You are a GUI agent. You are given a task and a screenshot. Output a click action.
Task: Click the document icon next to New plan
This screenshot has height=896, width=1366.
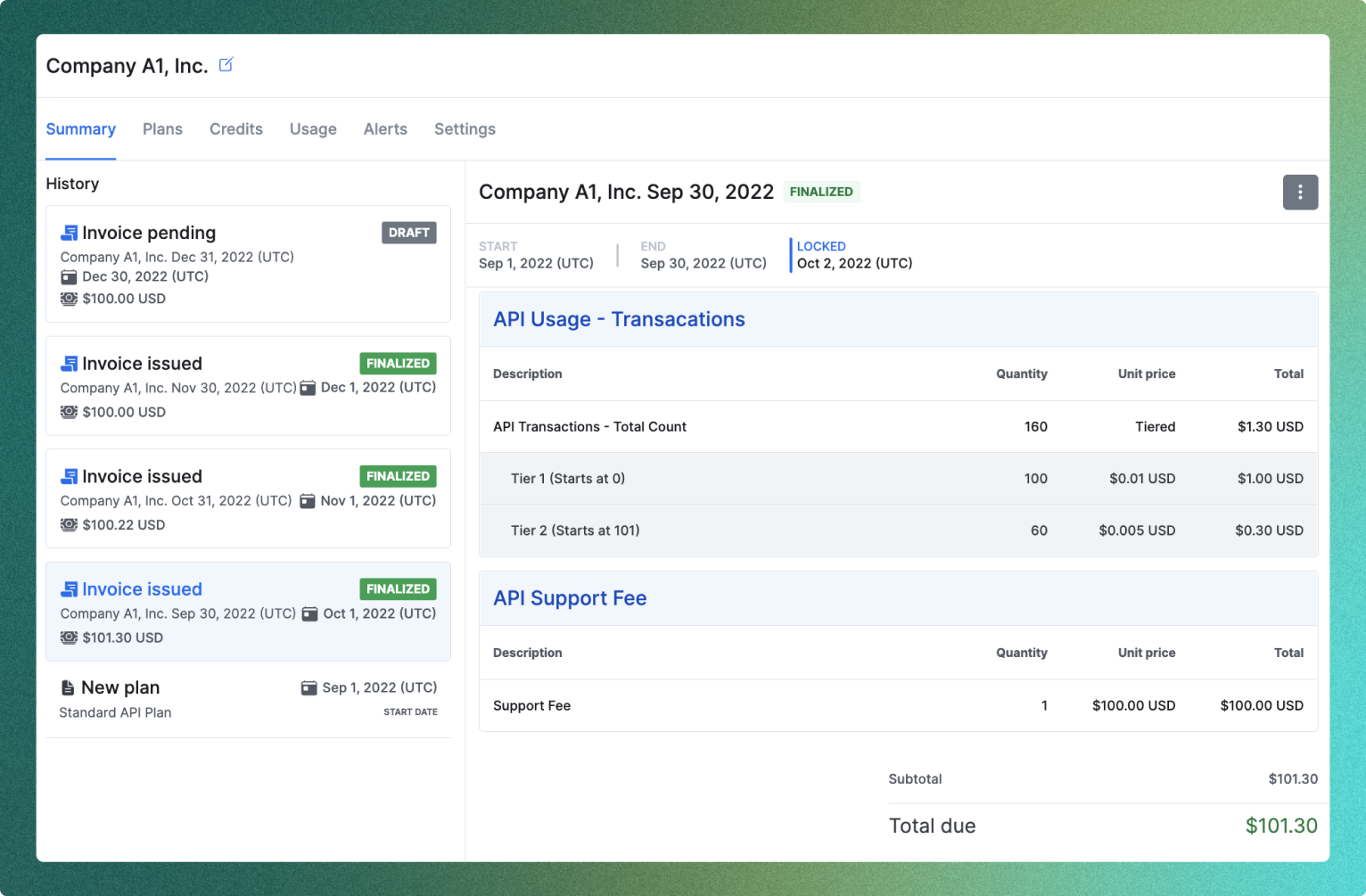tap(68, 686)
